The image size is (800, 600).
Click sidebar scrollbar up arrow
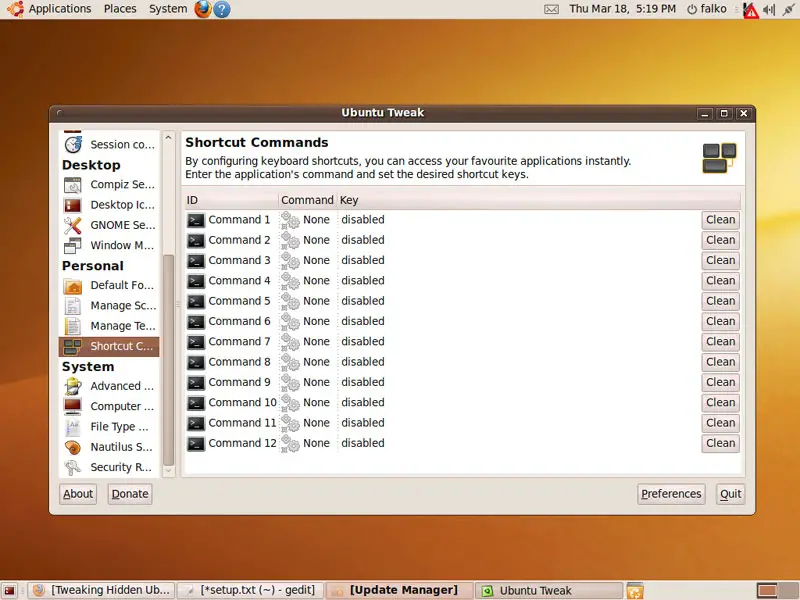pyautogui.click(x=168, y=138)
